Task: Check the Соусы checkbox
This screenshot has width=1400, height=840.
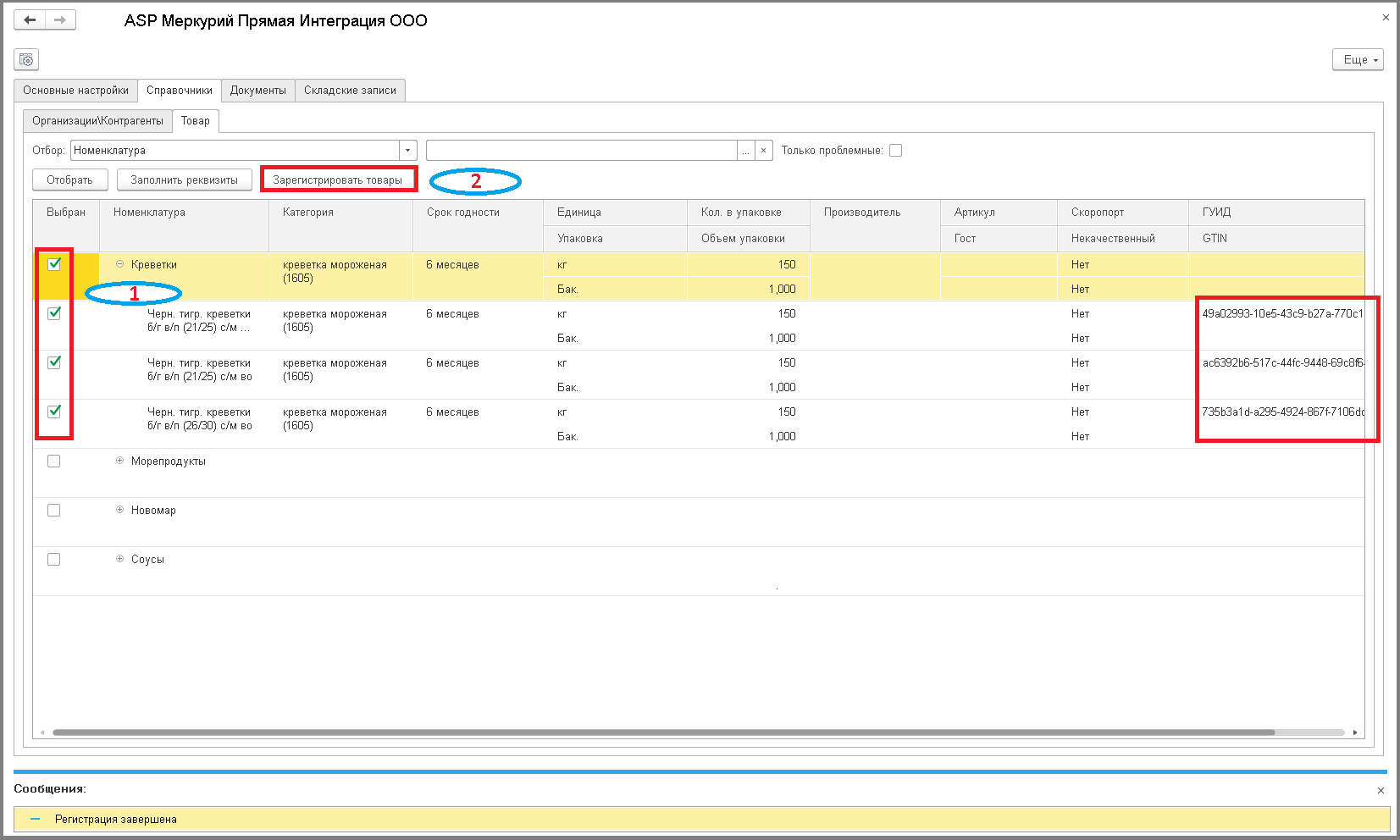Action: tap(54, 559)
